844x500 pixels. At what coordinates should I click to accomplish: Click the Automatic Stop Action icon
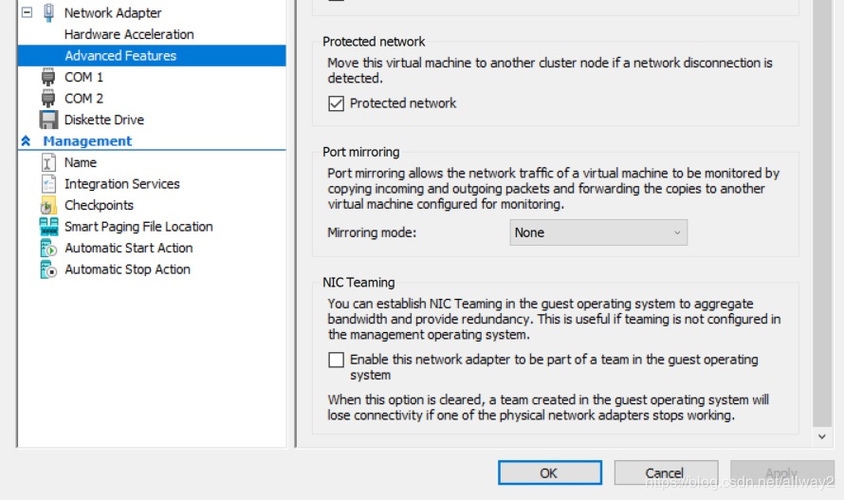pyautogui.click(x=48, y=270)
